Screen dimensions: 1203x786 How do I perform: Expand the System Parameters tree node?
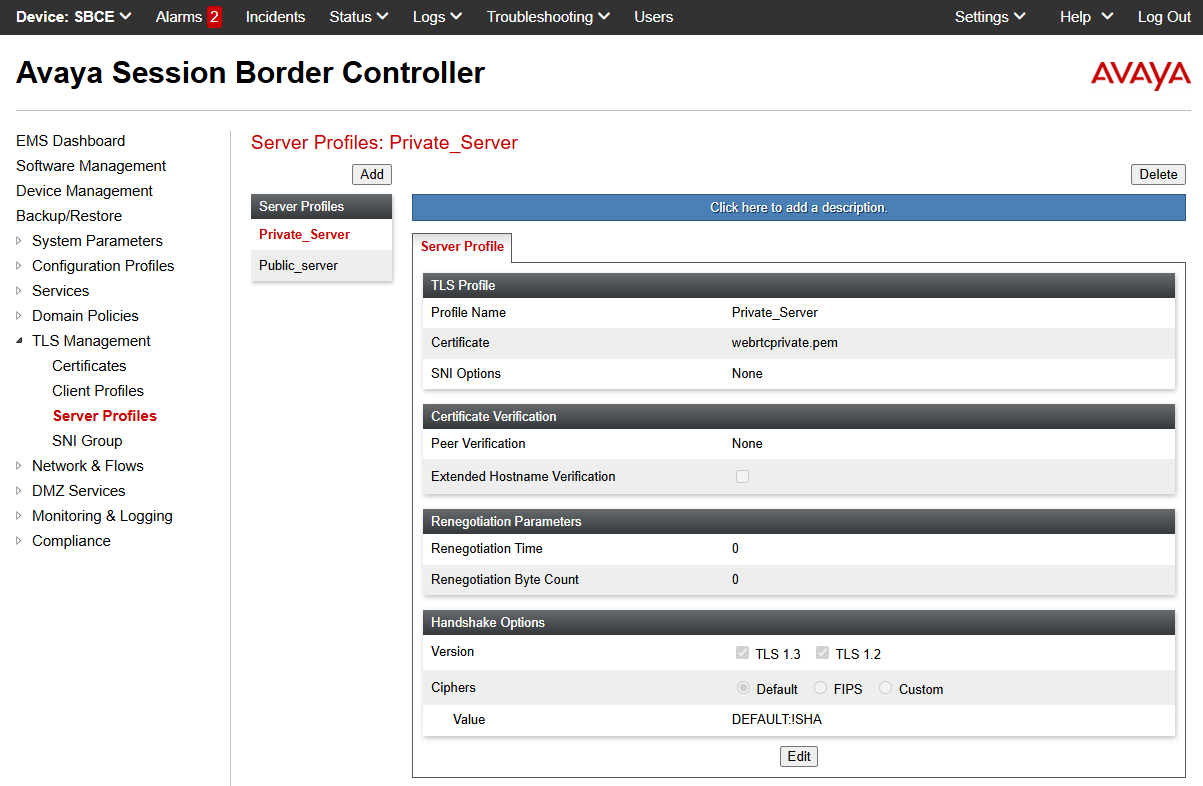20,241
